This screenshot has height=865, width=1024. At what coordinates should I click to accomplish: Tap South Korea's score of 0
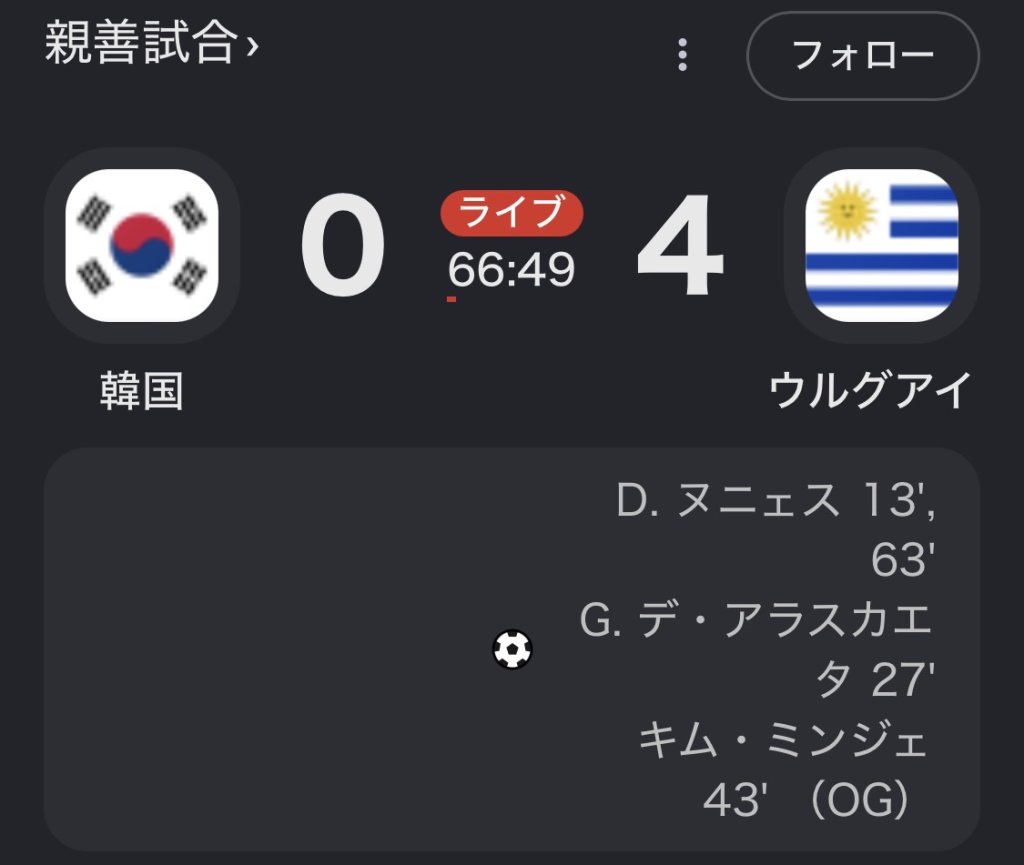click(343, 245)
